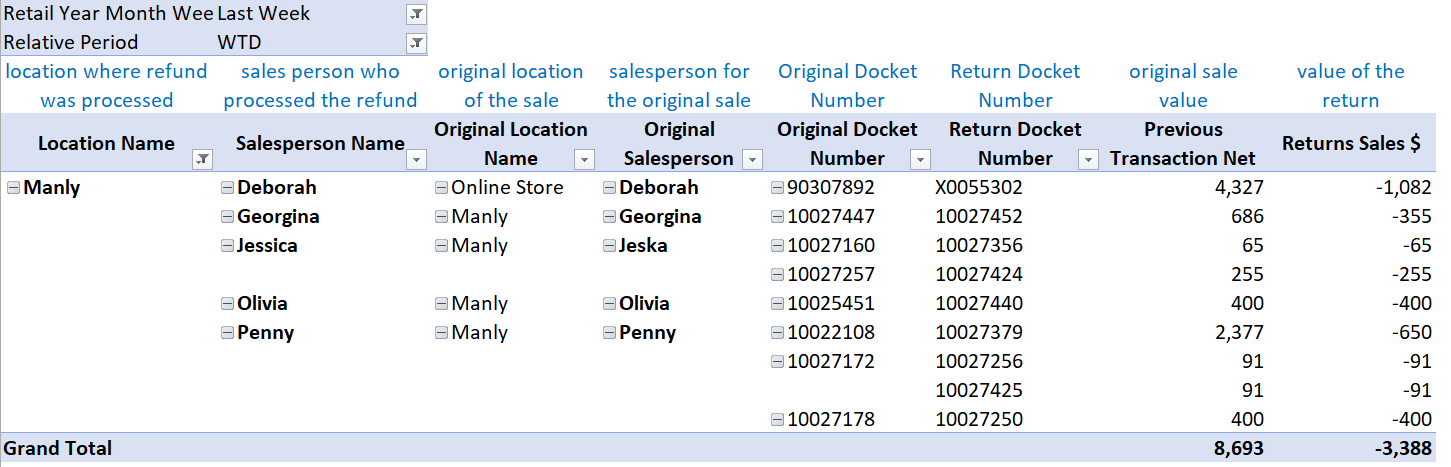Image resolution: width=1451 pixels, height=467 pixels.
Task: Click the Original Docket Number filter icon
Action: click(x=920, y=159)
